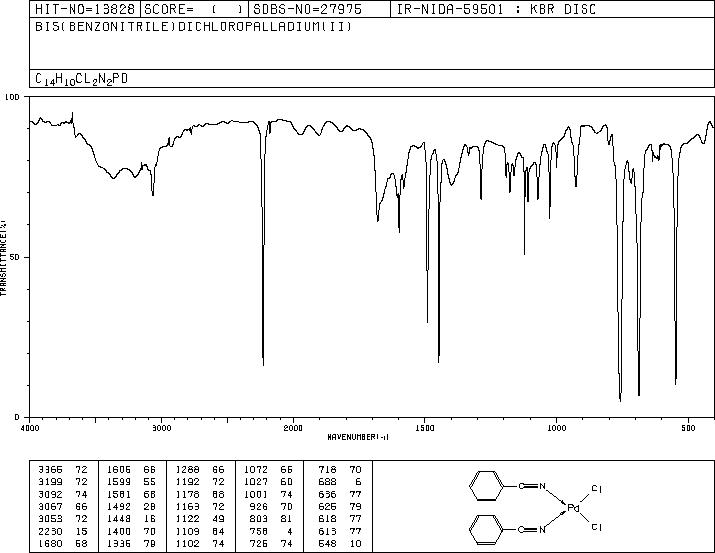
Task: Select peak table entry 1400
Action: coord(131,531)
